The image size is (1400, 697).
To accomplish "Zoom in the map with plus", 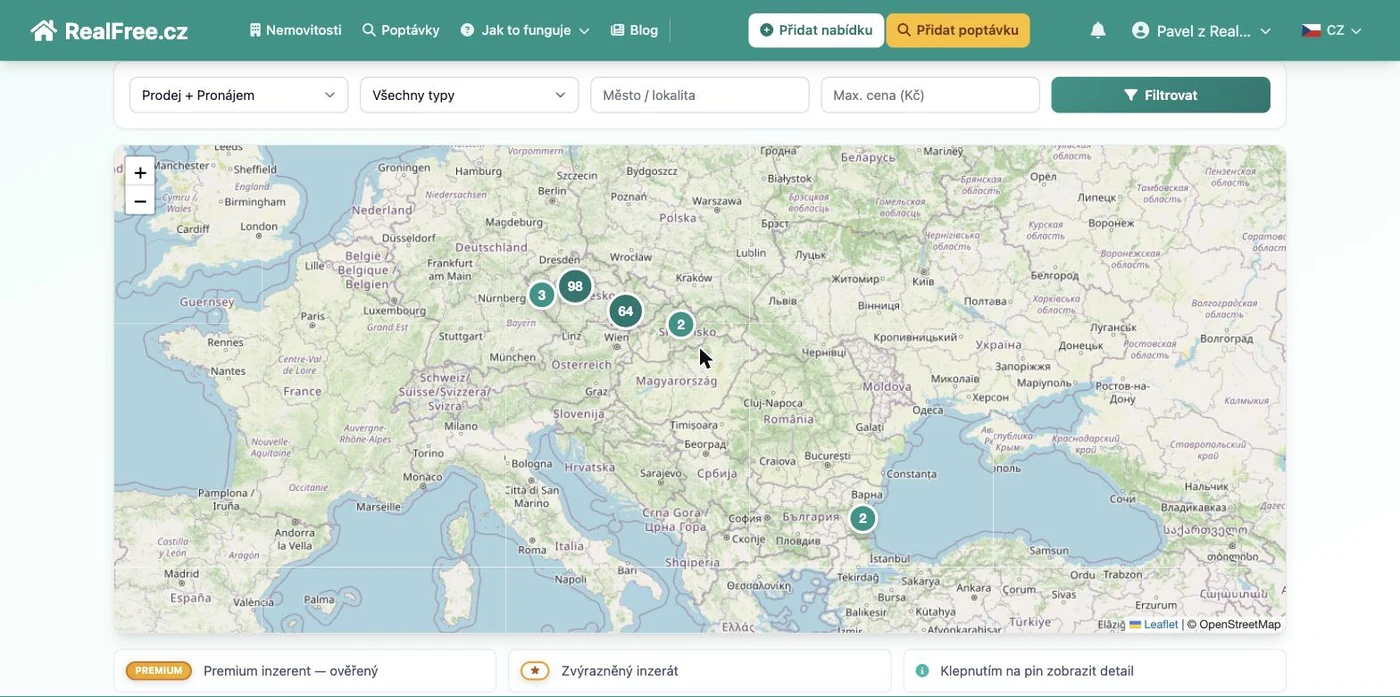I will pyautogui.click(x=140, y=172).
